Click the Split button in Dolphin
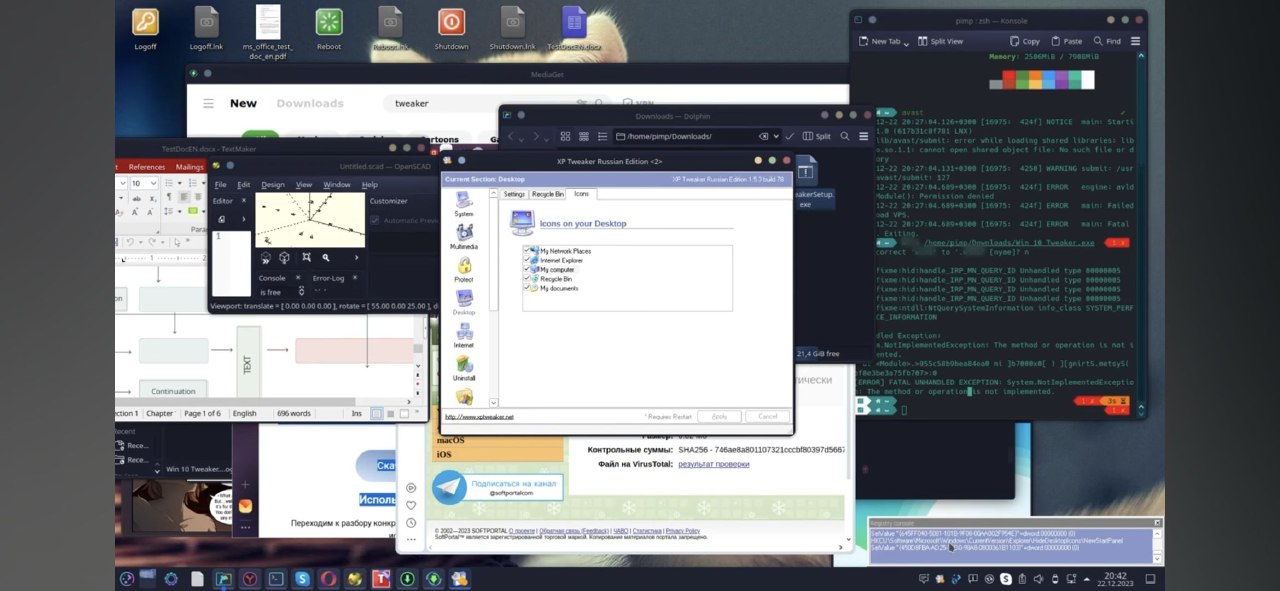Image resolution: width=1280 pixels, height=591 pixels. coord(816,136)
